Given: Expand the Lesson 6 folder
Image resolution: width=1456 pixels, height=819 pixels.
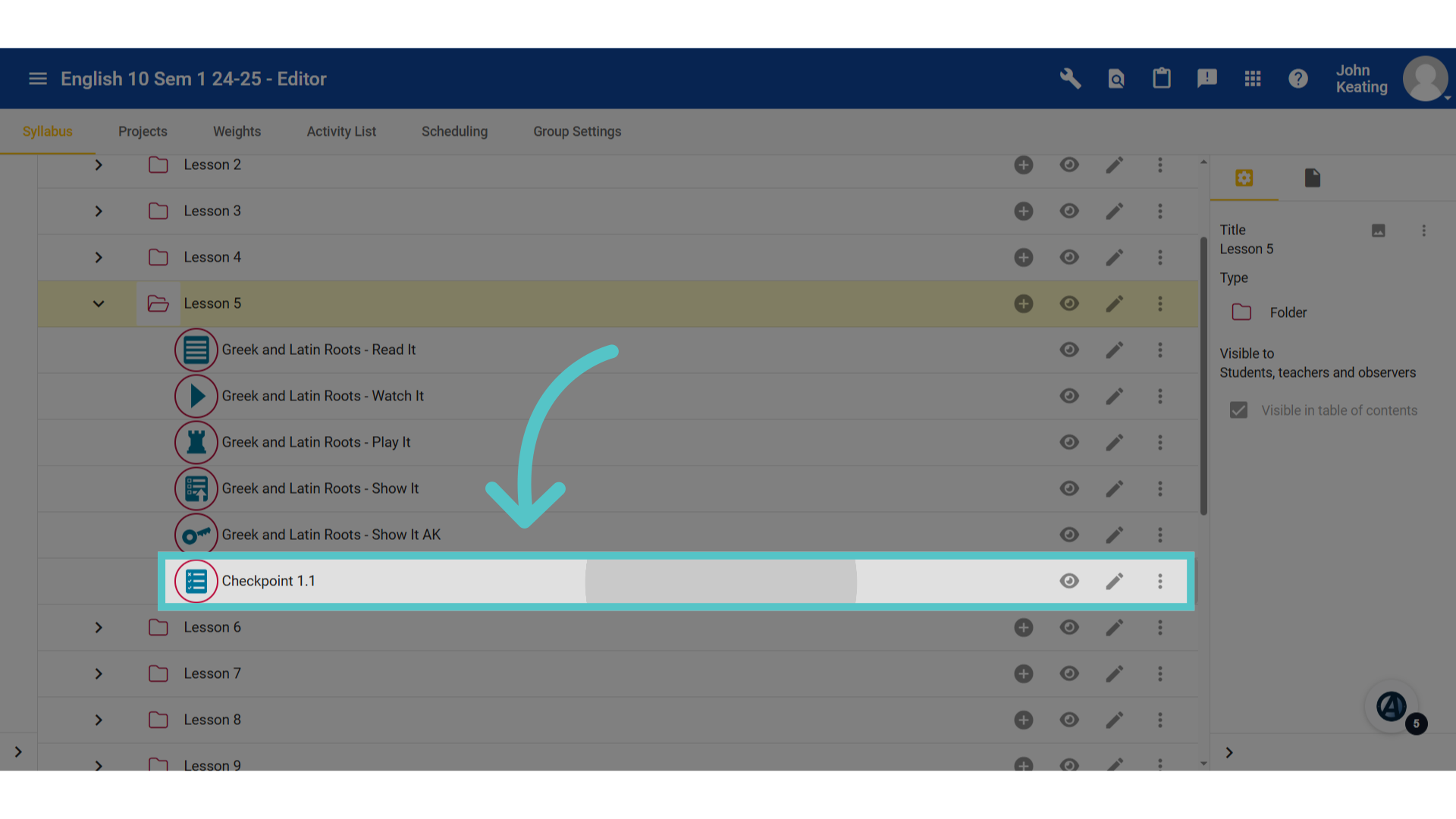Looking at the screenshot, I should pos(99,627).
